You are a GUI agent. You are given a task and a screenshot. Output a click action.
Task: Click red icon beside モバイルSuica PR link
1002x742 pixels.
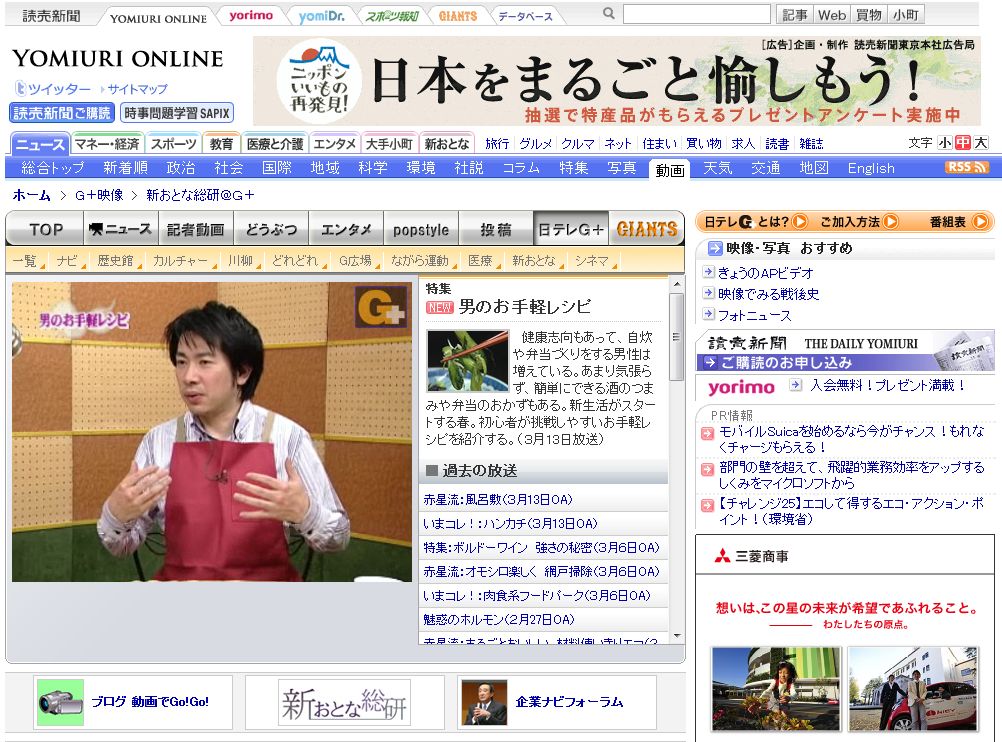click(x=707, y=434)
